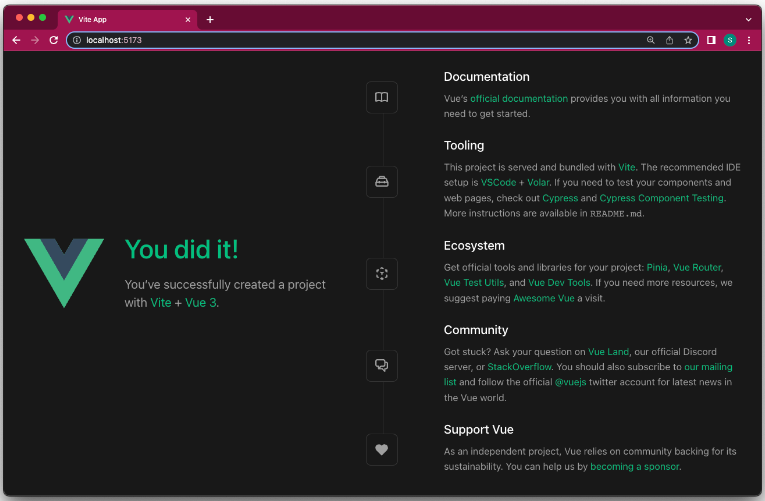
Task: Click the share page icon
Action: pos(669,40)
